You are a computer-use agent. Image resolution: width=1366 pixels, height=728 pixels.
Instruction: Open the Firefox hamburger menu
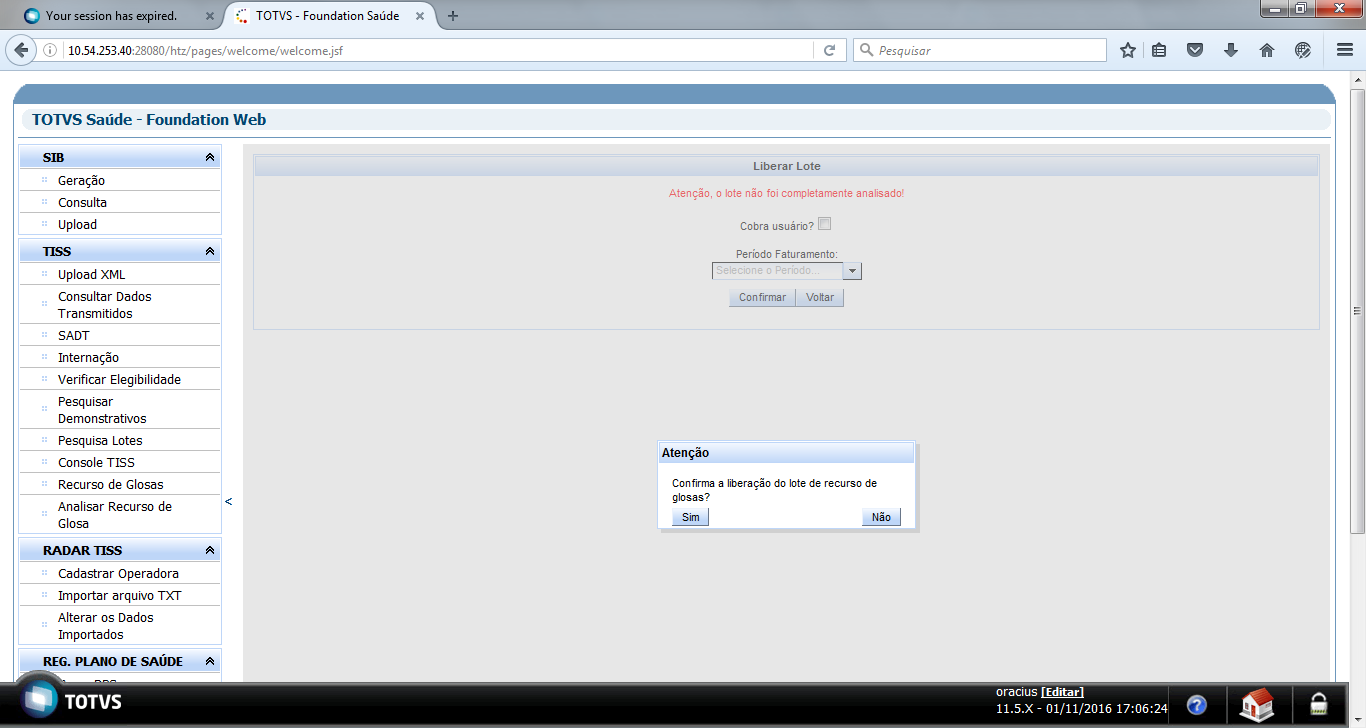tap(1345, 50)
